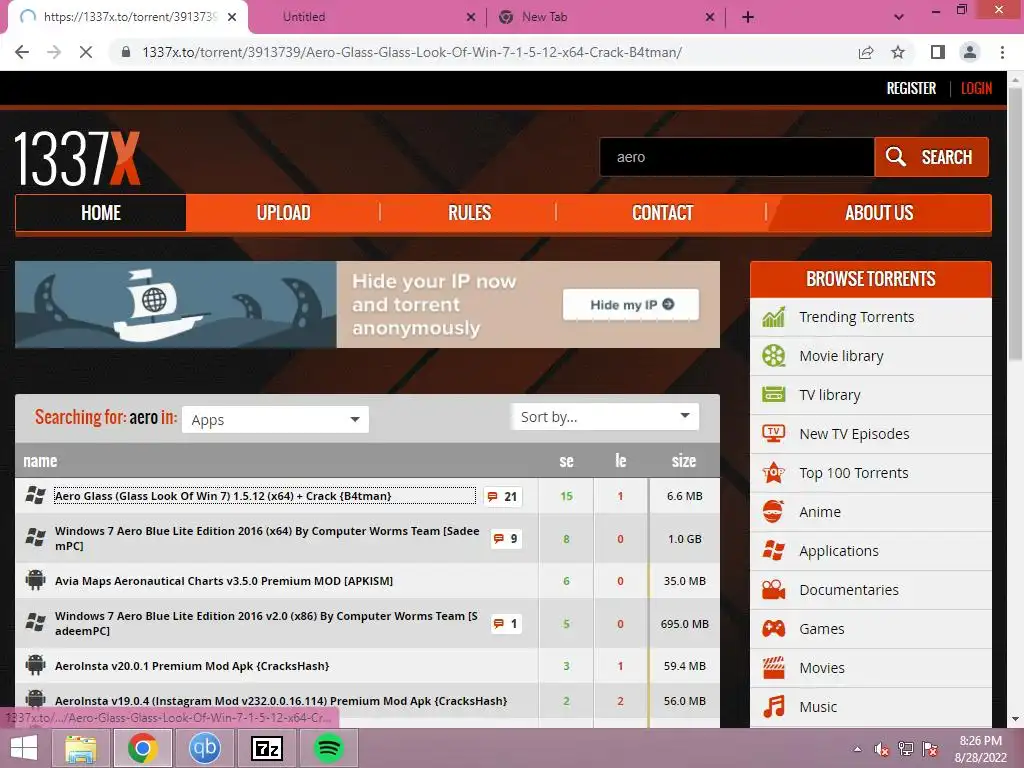The width and height of the screenshot is (1024, 768).
Task: Click the 1337X site logo
Action: click(x=77, y=159)
